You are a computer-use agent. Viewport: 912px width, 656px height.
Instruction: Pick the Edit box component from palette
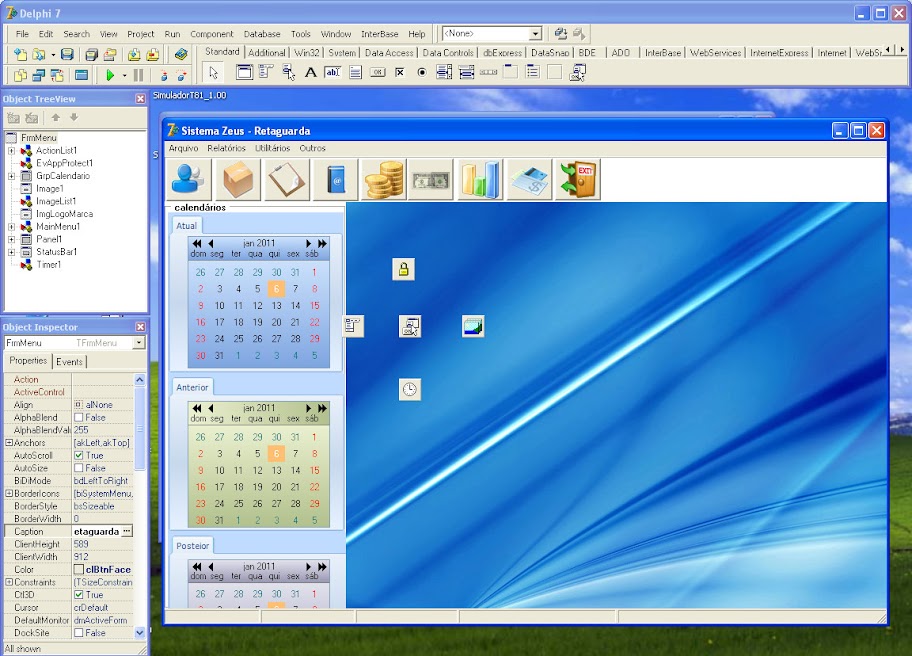tap(333, 73)
